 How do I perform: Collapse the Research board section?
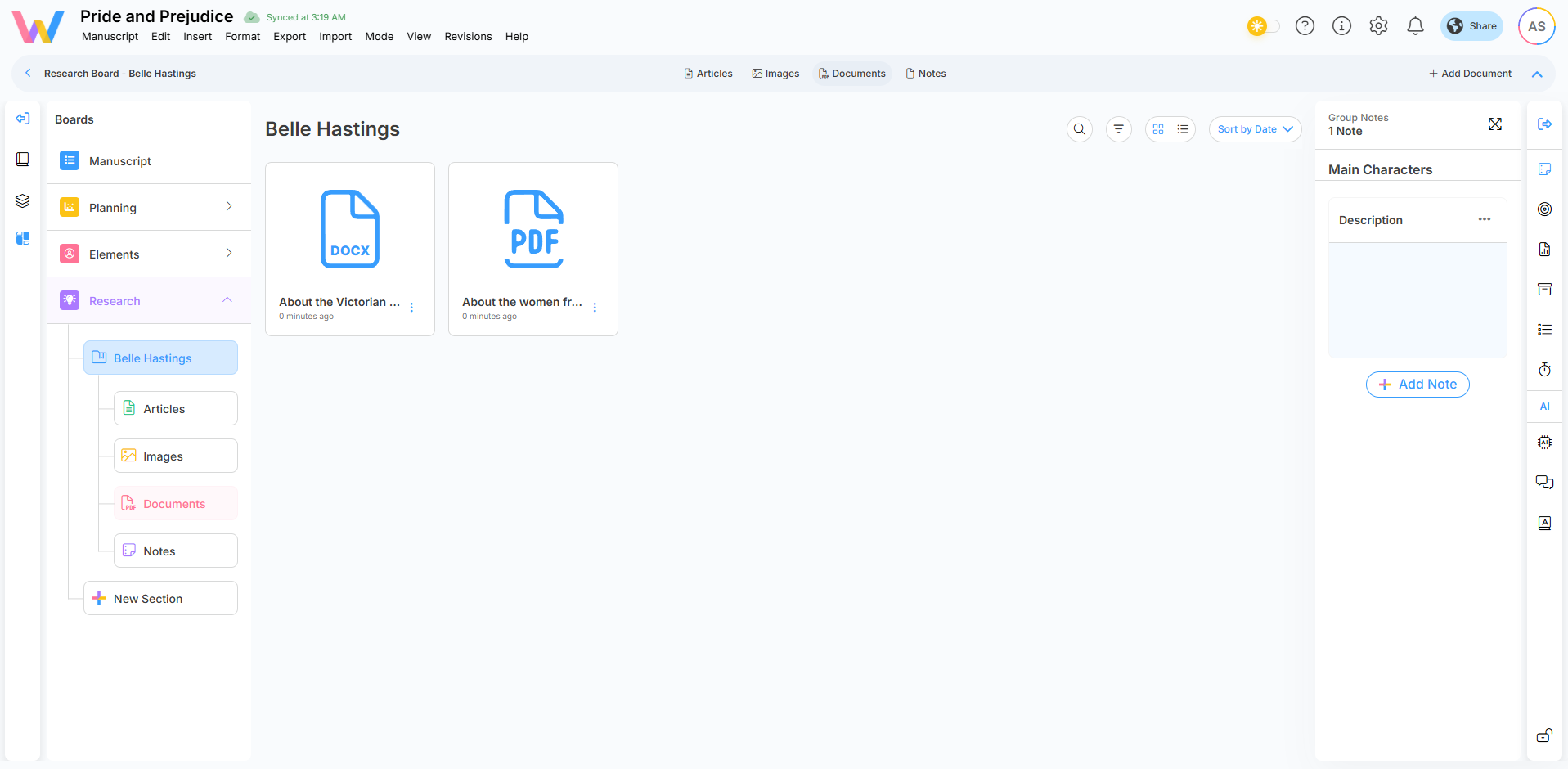227,300
